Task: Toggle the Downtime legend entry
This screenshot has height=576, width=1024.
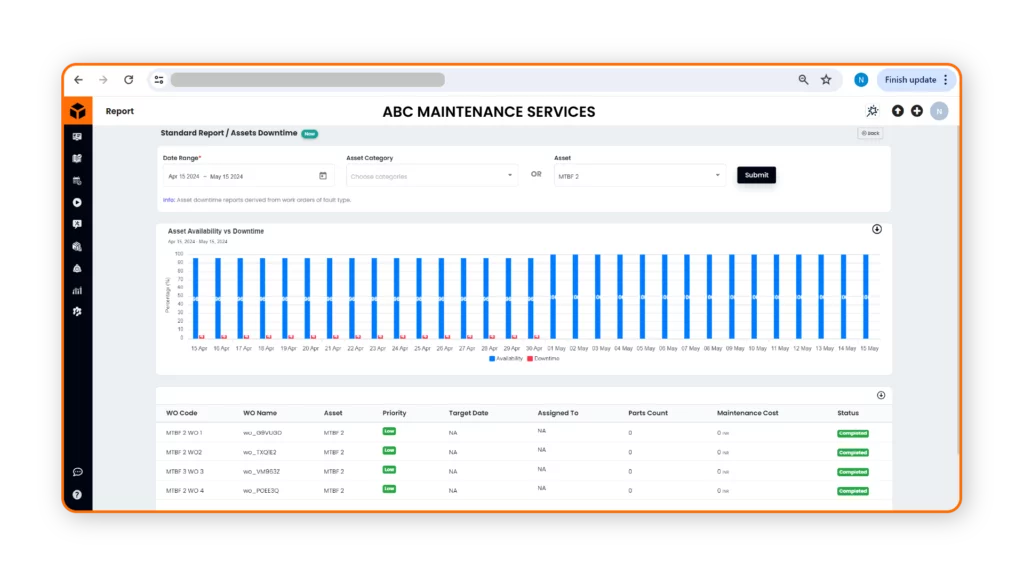Action: pyautogui.click(x=543, y=359)
